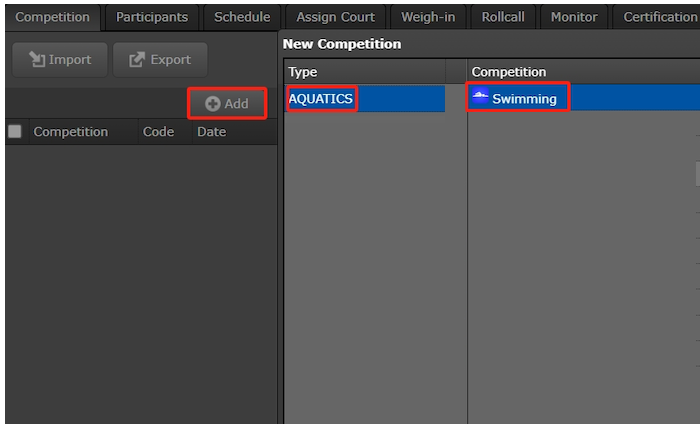Image resolution: width=700 pixels, height=424 pixels.
Task: Select the Swimming competition icon
Action: pyautogui.click(x=480, y=98)
